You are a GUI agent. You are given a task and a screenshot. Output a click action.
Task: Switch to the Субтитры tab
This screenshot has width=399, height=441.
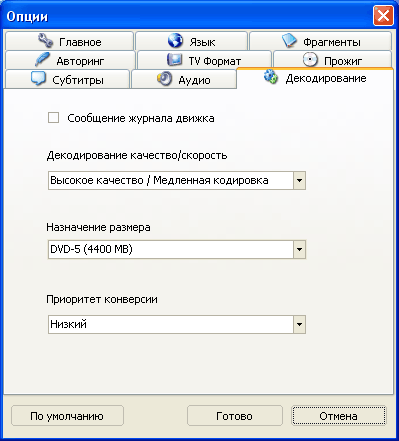pyautogui.click(x=67, y=79)
